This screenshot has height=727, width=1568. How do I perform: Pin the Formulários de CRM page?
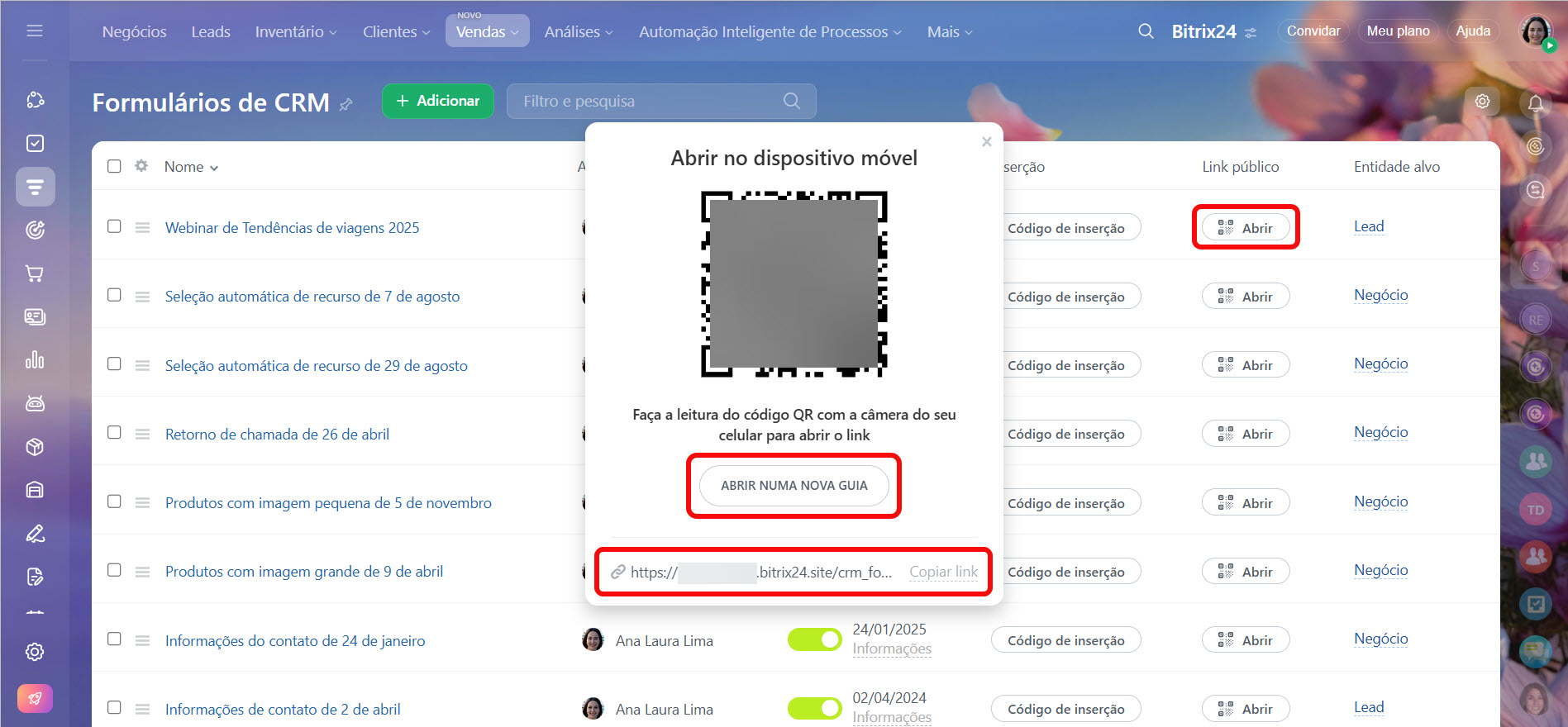point(346,104)
